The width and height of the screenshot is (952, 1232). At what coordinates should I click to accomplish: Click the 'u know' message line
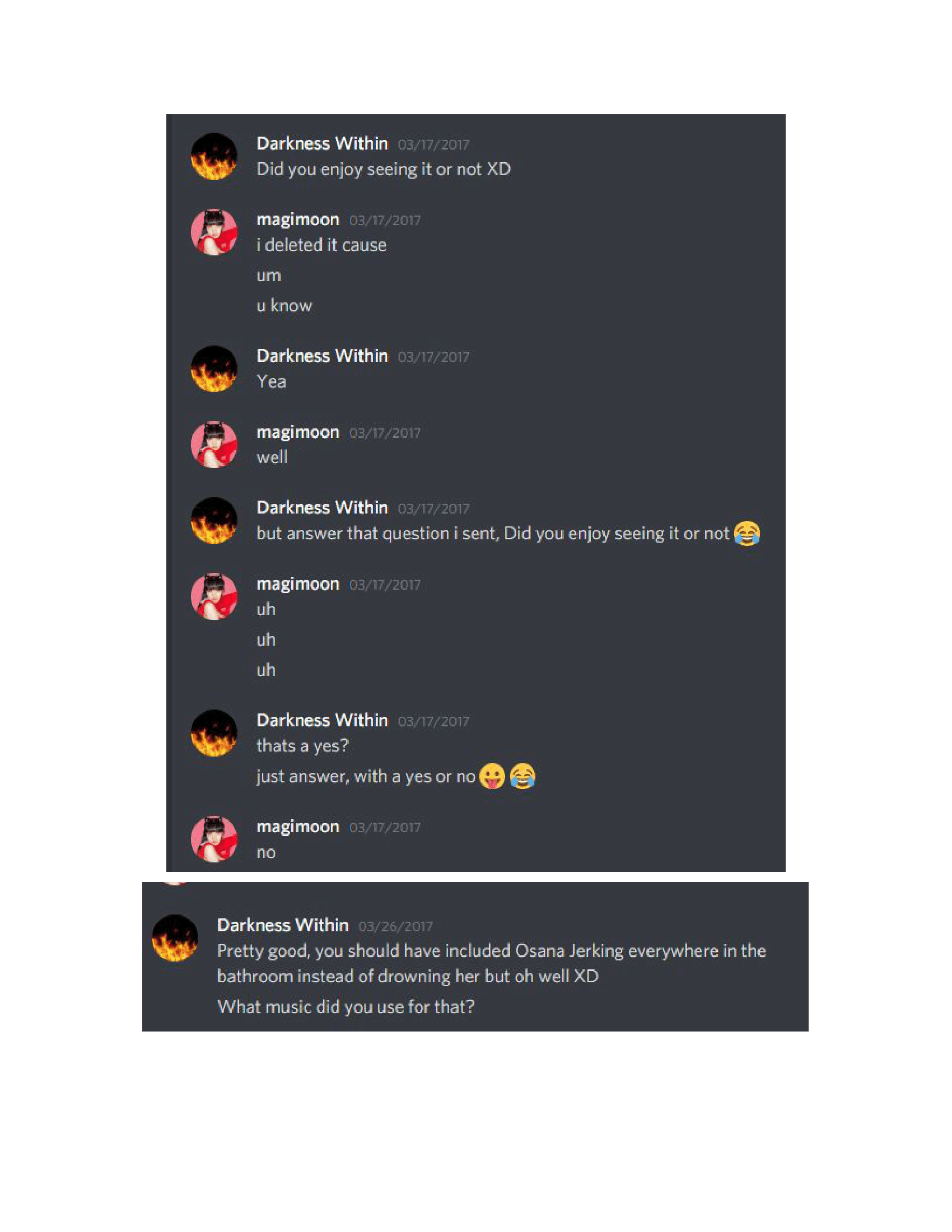[284, 306]
